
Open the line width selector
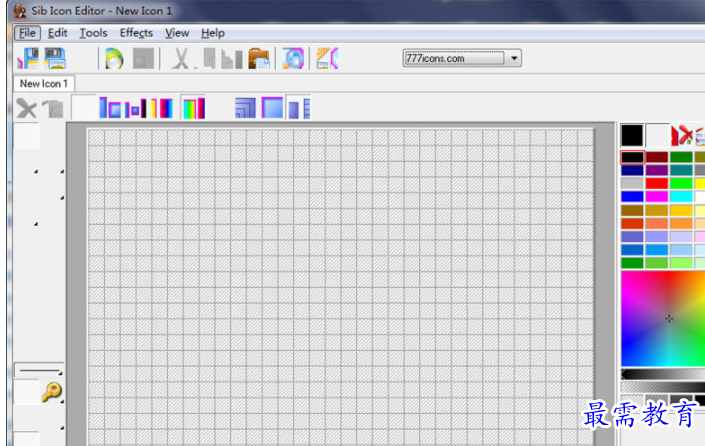[39, 370]
